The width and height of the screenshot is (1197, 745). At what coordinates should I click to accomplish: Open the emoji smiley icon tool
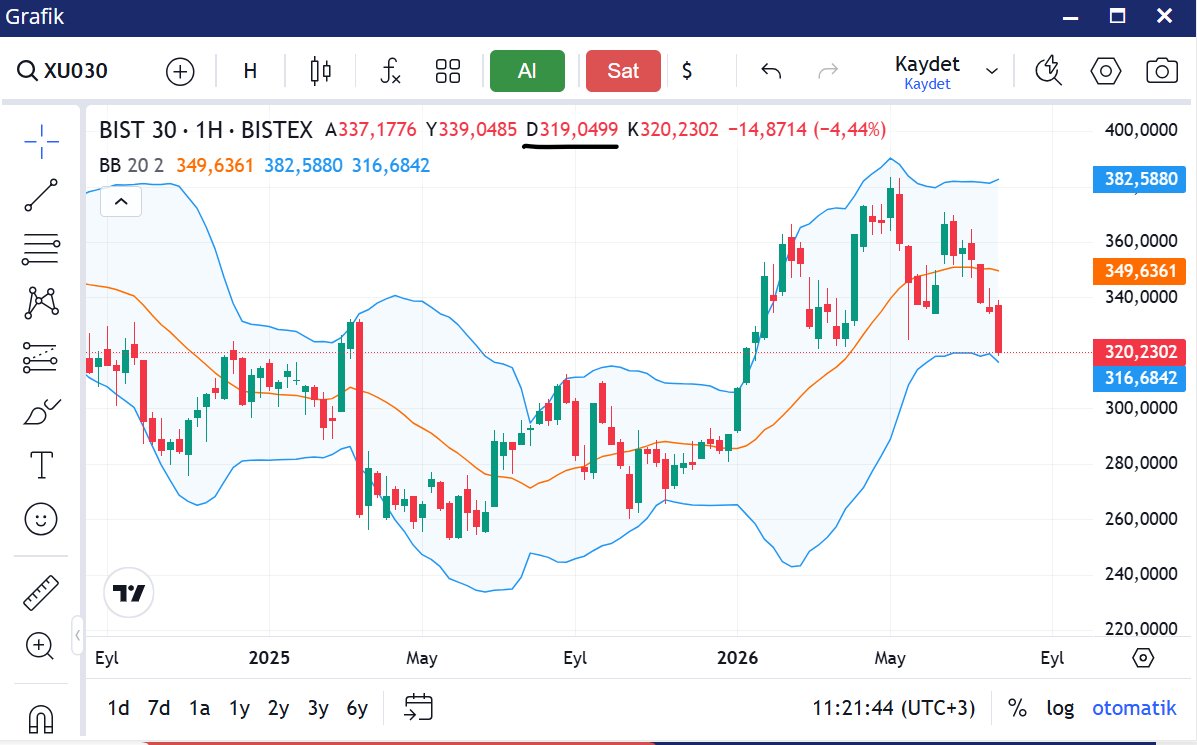pos(41,519)
